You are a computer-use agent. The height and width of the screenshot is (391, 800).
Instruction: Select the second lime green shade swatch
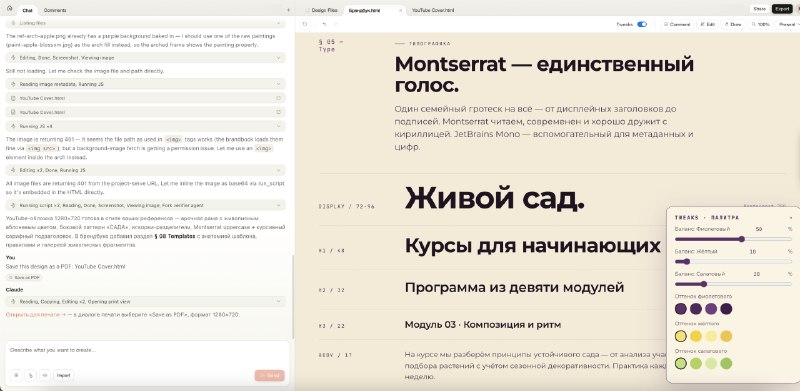[x=696, y=363]
